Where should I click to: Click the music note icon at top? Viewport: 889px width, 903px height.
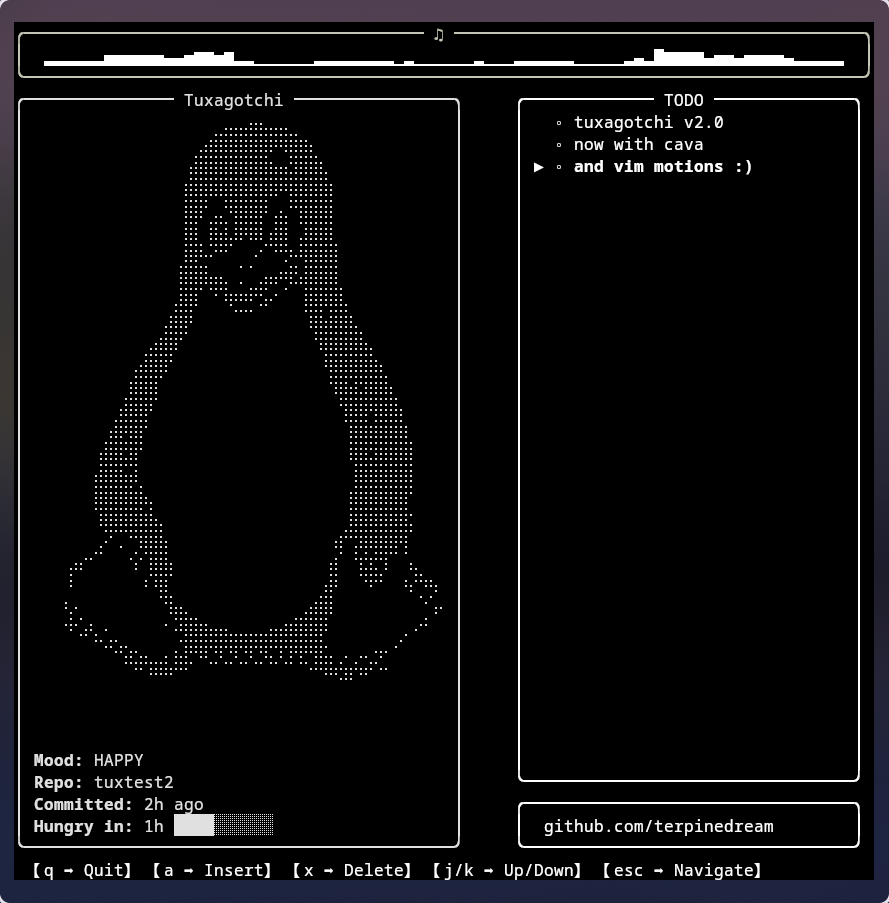[x=439, y=35]
